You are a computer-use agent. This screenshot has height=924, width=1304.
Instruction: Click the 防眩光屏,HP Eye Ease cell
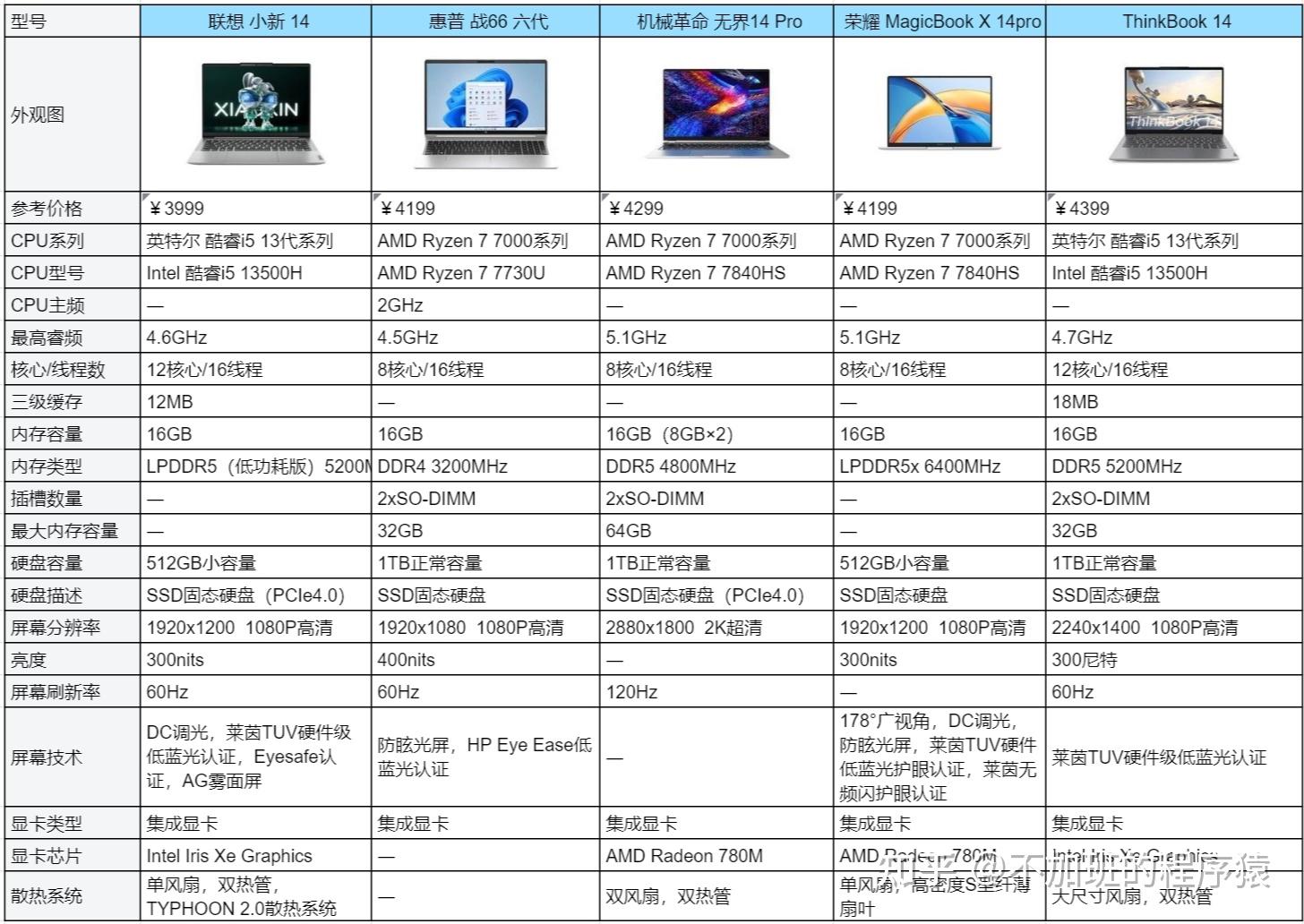coord(486,757)
